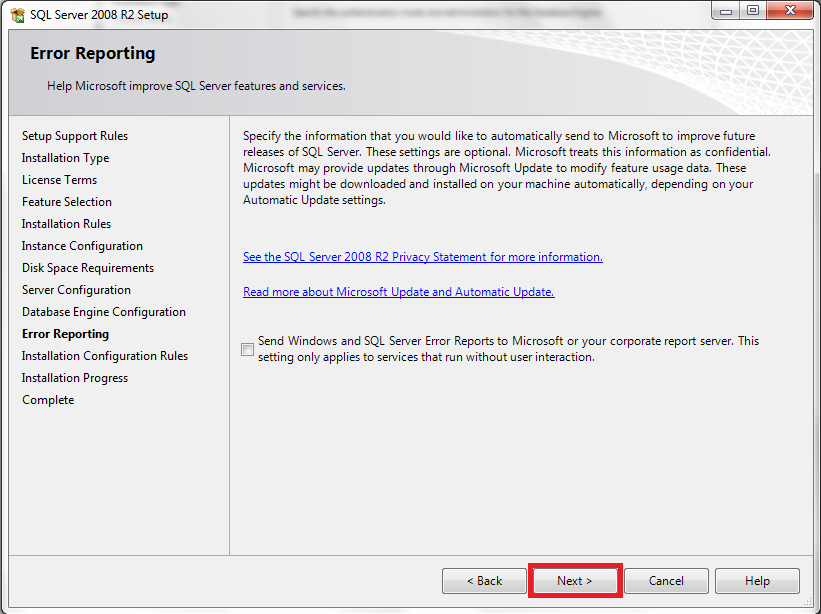
Task: Open the SQL Server 2008 R2 Privacy Statement link
Action: [423, 257]
